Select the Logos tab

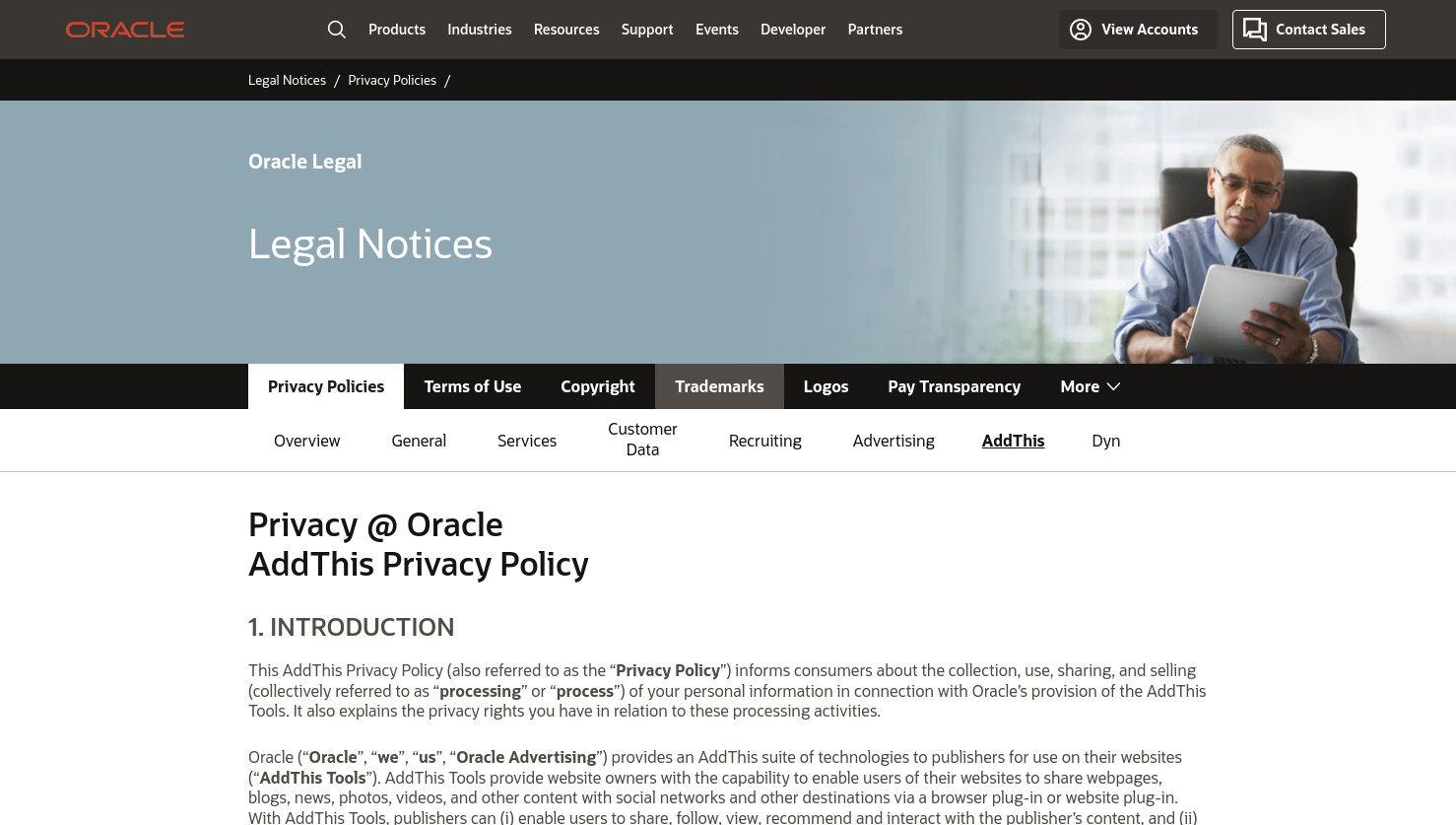(x=826, y=386)
